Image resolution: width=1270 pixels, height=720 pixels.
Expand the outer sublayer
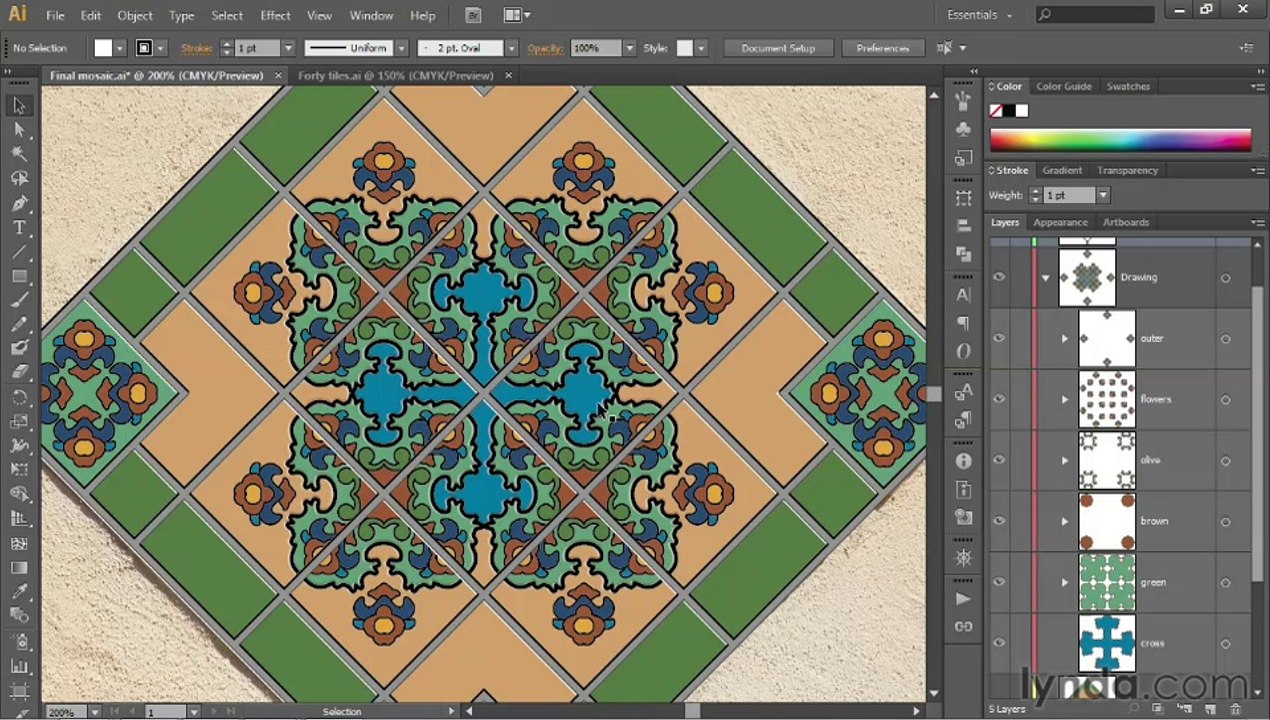1065,339
